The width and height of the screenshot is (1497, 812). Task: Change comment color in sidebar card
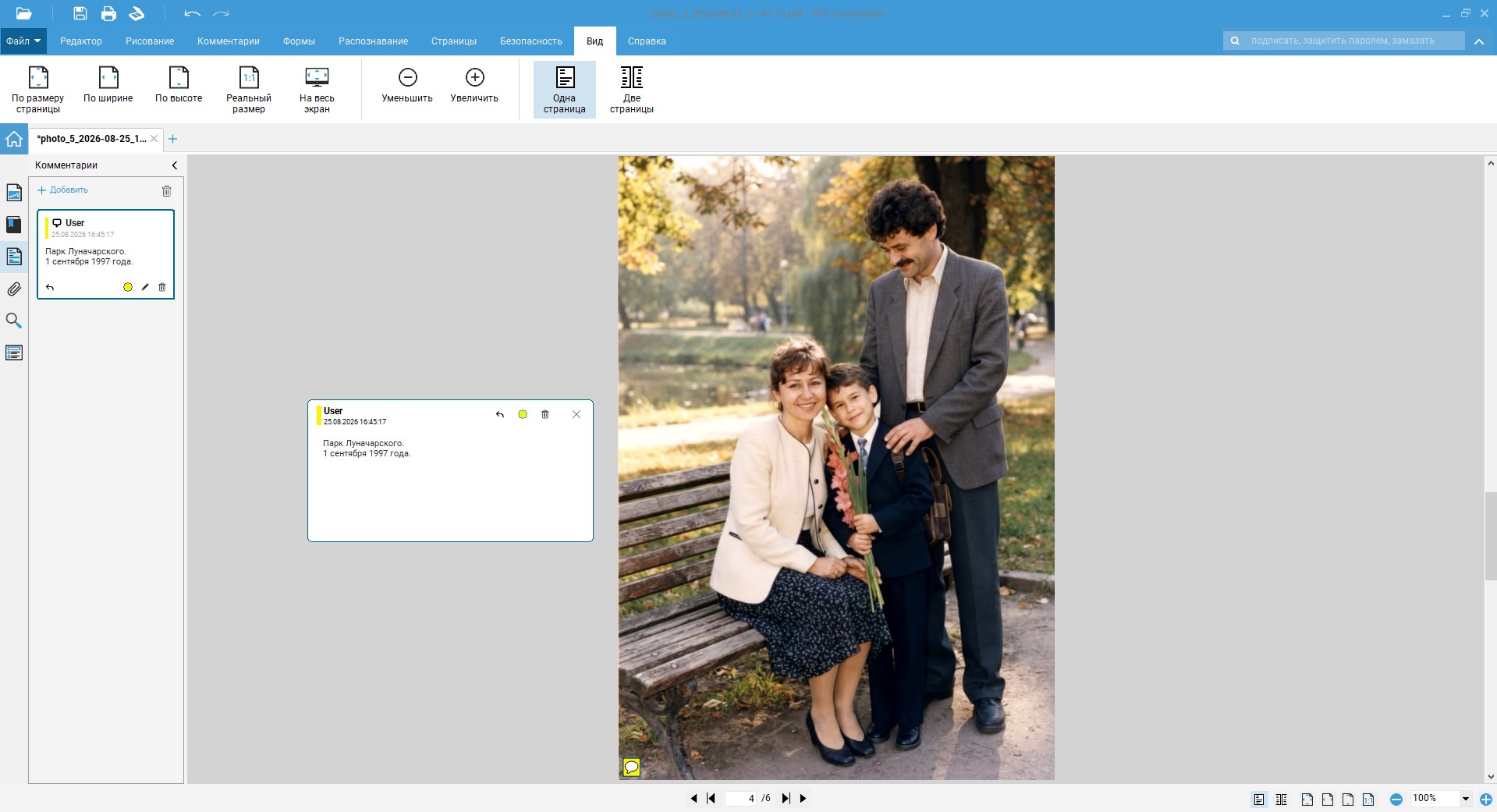pyautogui.click(x=128, y=287)
